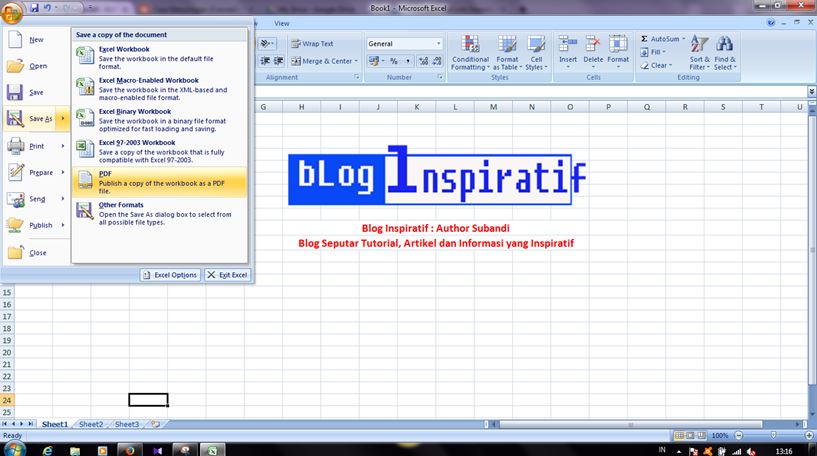Click Decrease Decimal icon
The width and height of the screenshot is (817, 456).
437,61
